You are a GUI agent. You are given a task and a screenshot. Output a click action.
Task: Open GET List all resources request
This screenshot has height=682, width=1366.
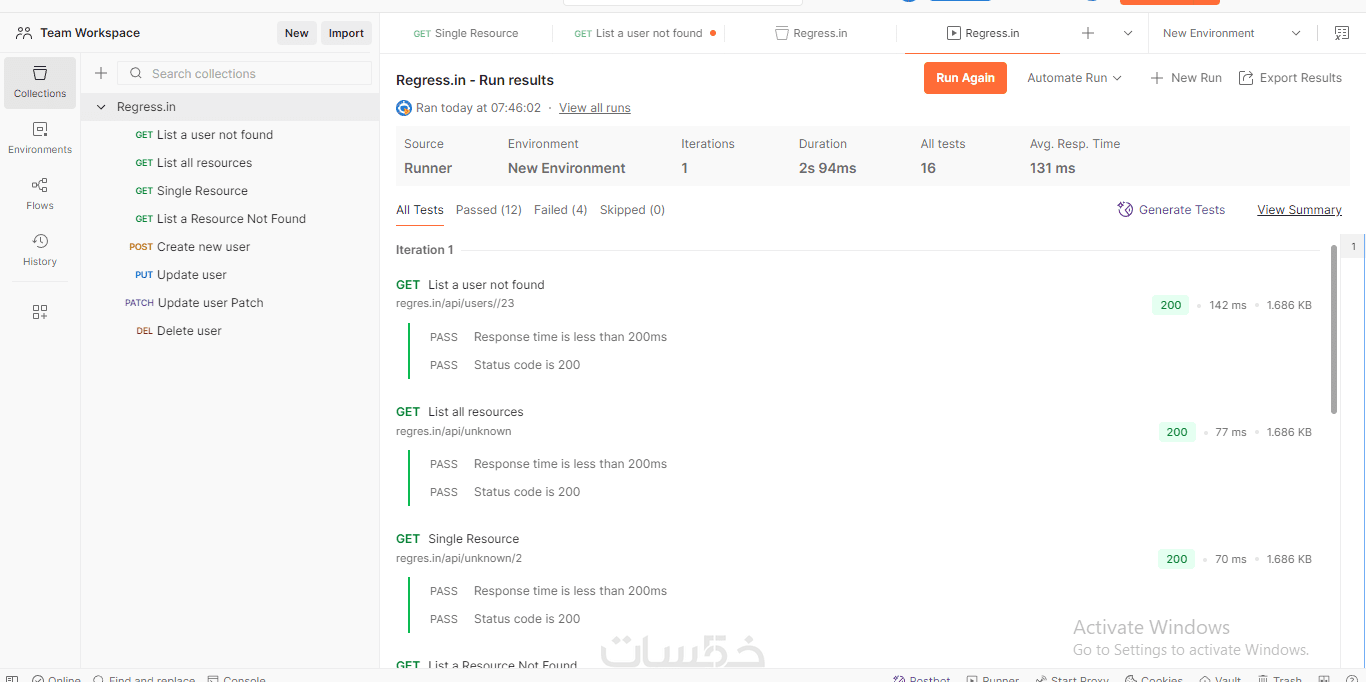coord(230,163)
